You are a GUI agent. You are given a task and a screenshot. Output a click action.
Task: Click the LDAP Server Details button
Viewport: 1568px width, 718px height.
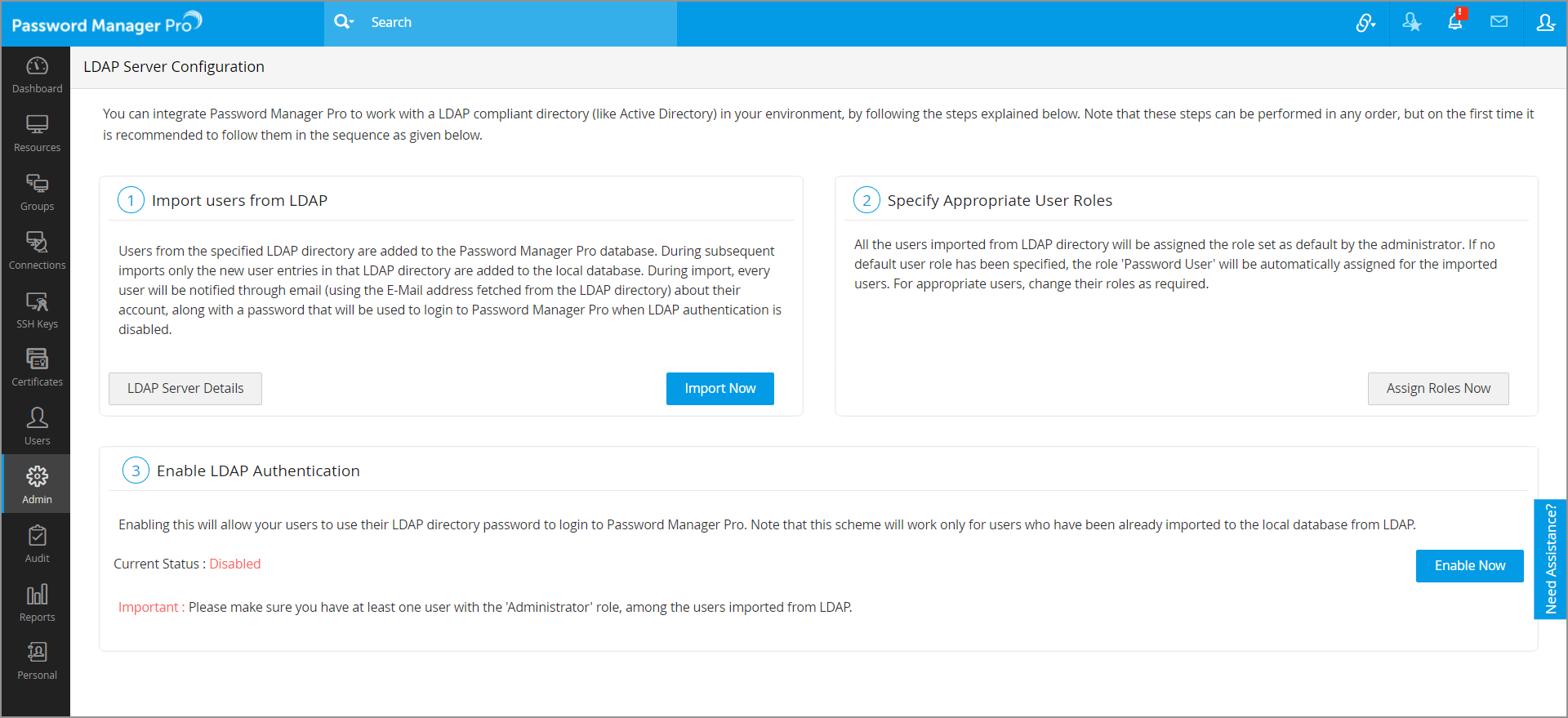(x=185, y=389)
